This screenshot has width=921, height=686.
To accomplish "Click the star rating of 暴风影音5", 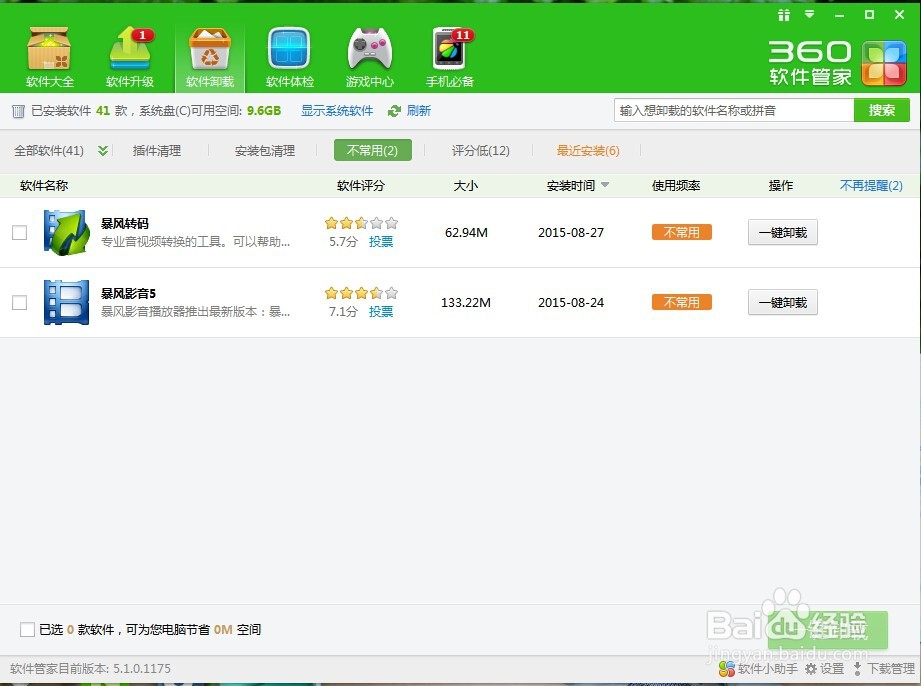I will pyautogui.click(x=361, y=293).
